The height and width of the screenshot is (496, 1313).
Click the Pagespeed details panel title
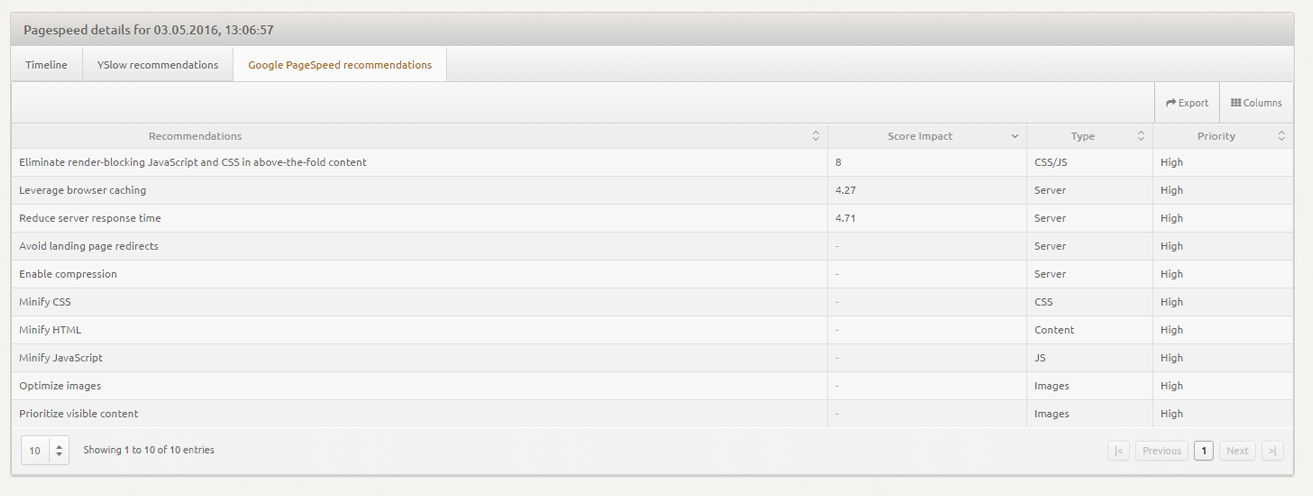point(149,30)
